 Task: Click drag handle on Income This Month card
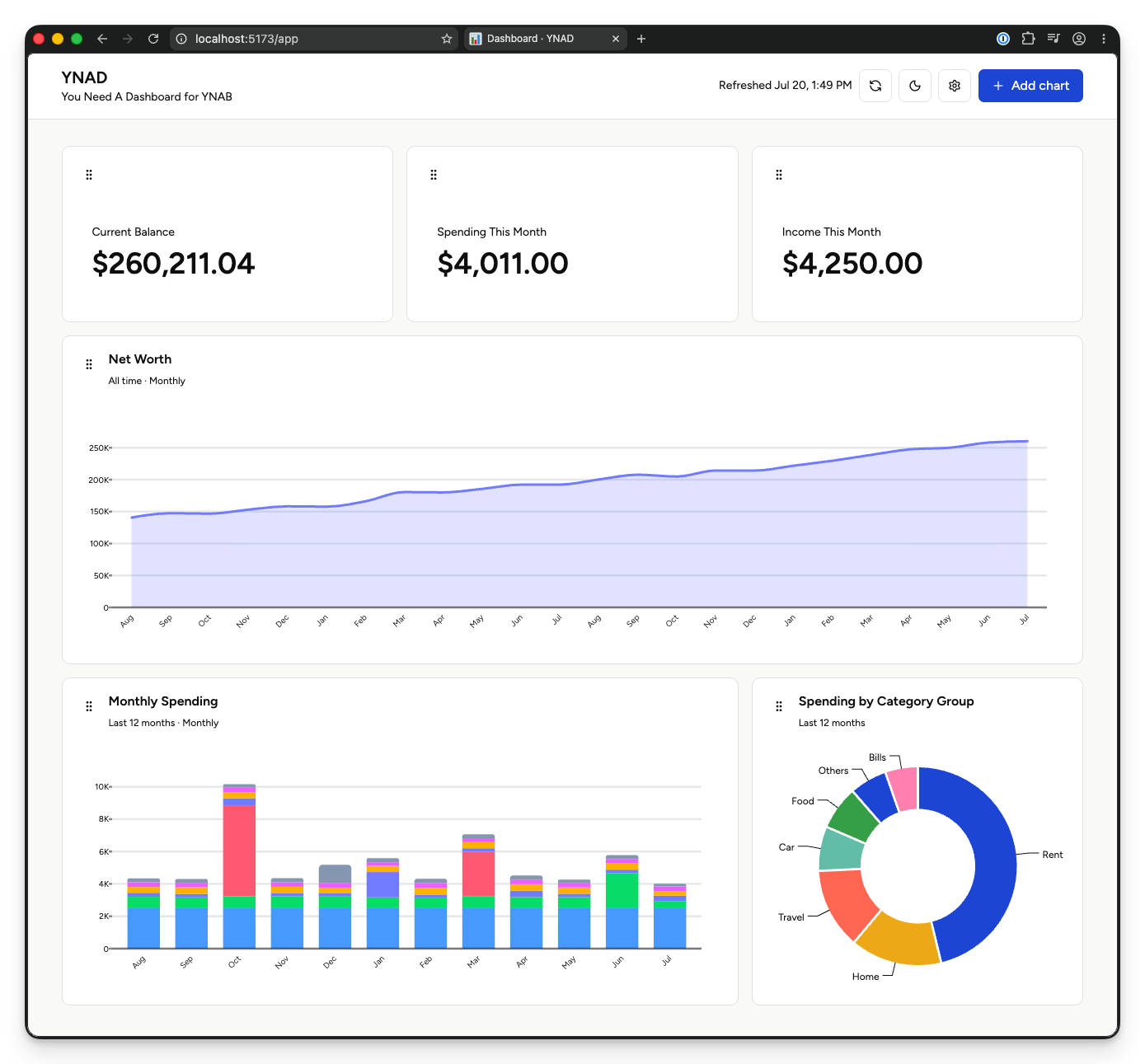[x=779, y=175]
